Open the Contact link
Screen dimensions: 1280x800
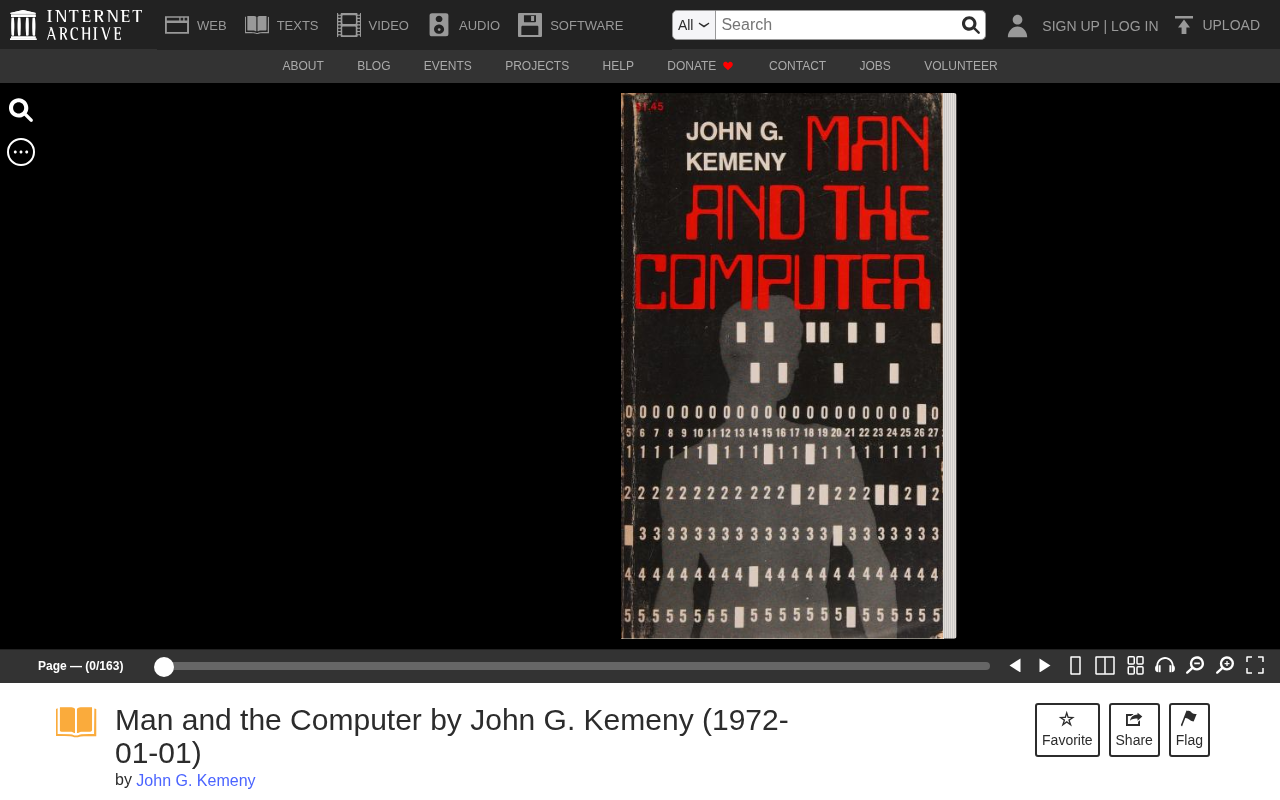click(x=797, y=66)
